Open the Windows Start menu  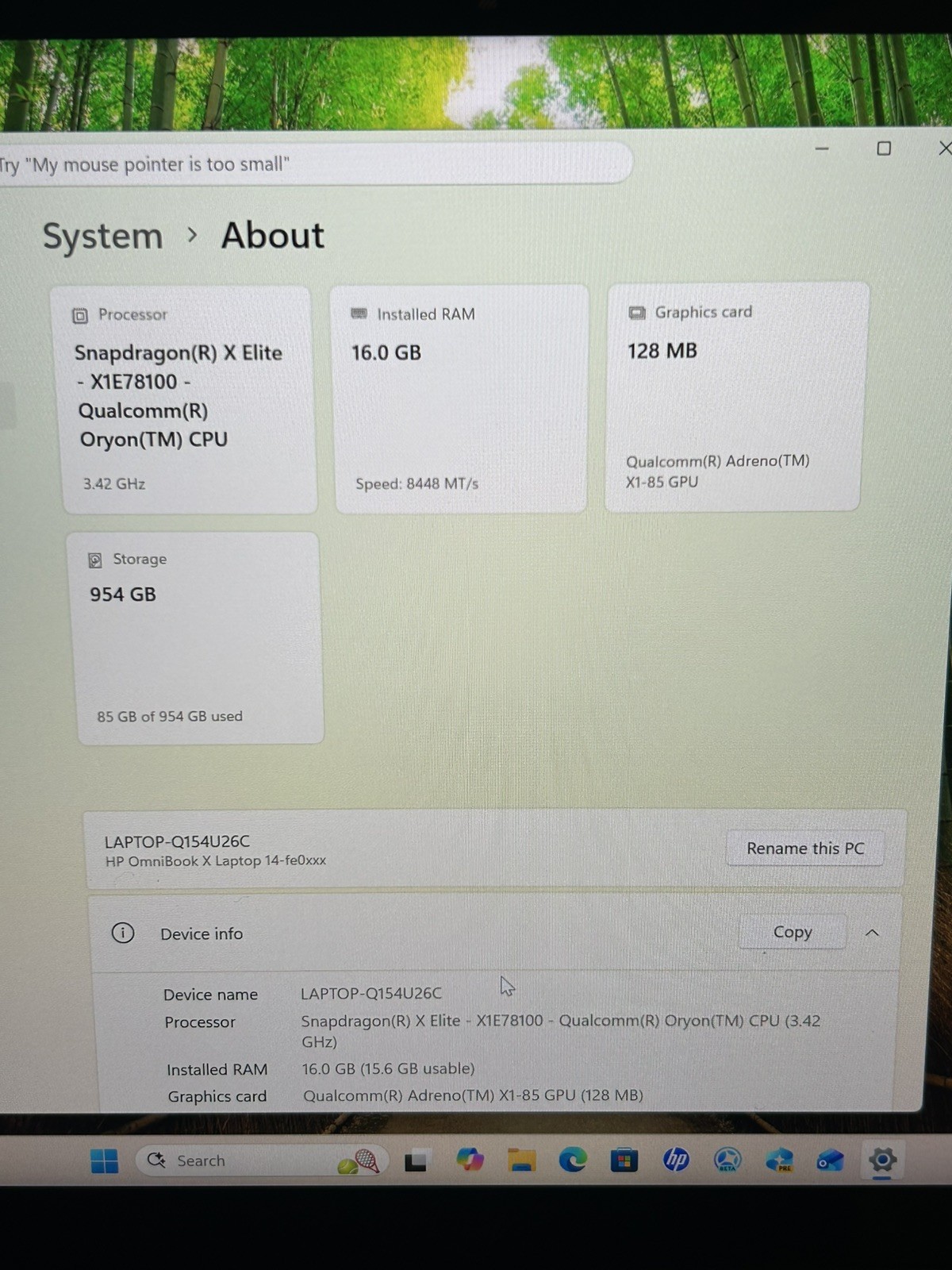coord(104,1160)
